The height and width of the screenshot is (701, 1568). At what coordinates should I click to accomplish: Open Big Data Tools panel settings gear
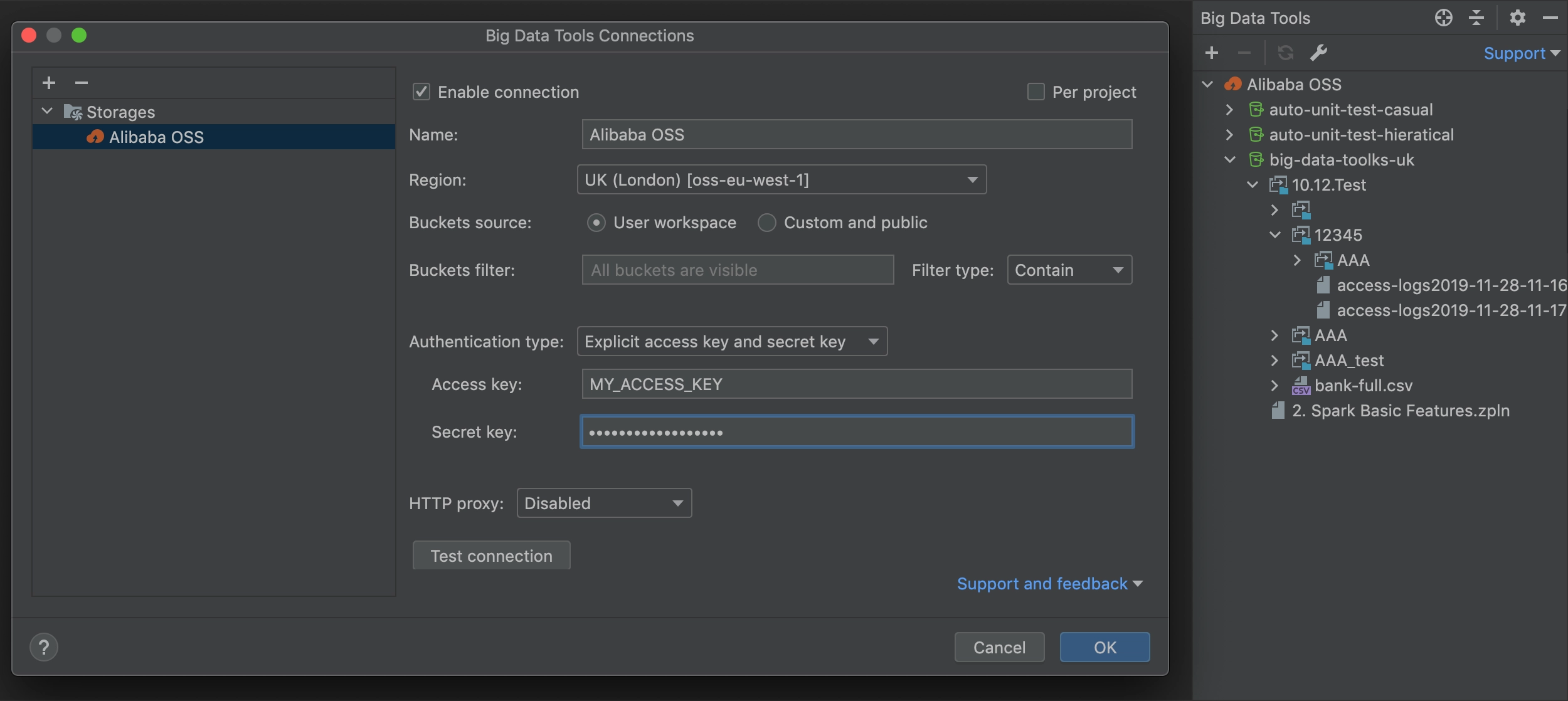pyautogui.click(x=1518, y=18)
